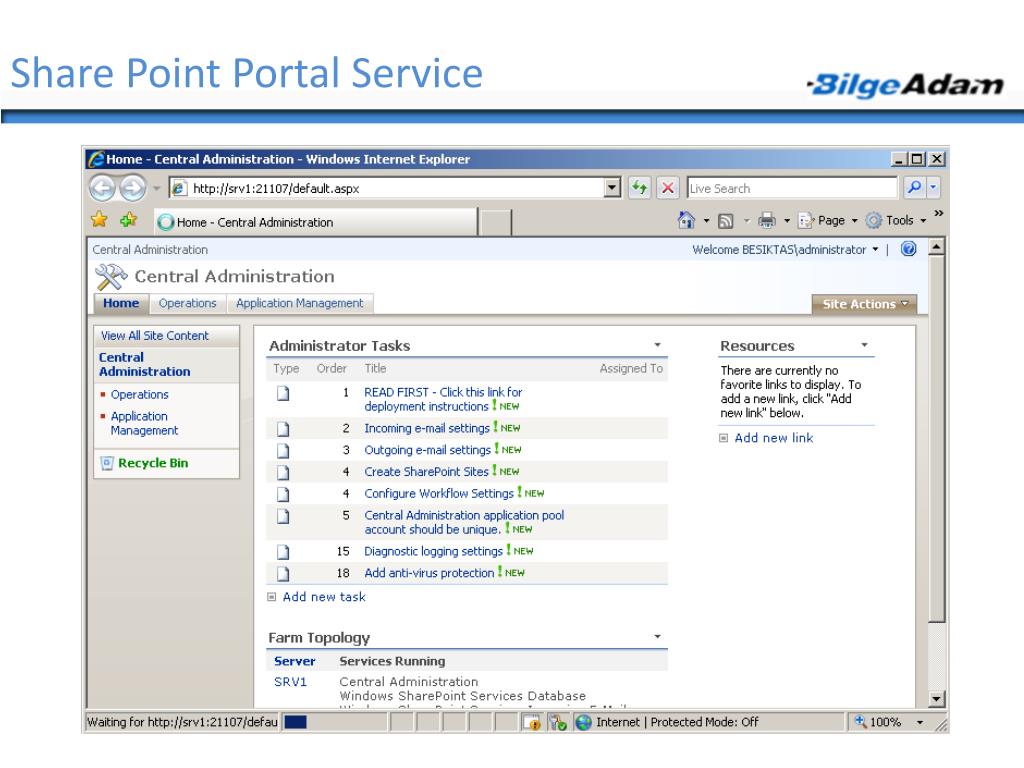Open the Operations link in left sidebar

(x=140, y=394)
